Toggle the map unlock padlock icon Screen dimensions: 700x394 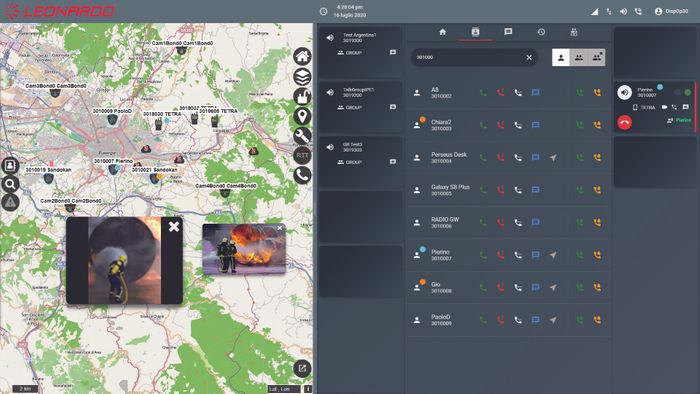pyautogui.click(x=302, y=96)
